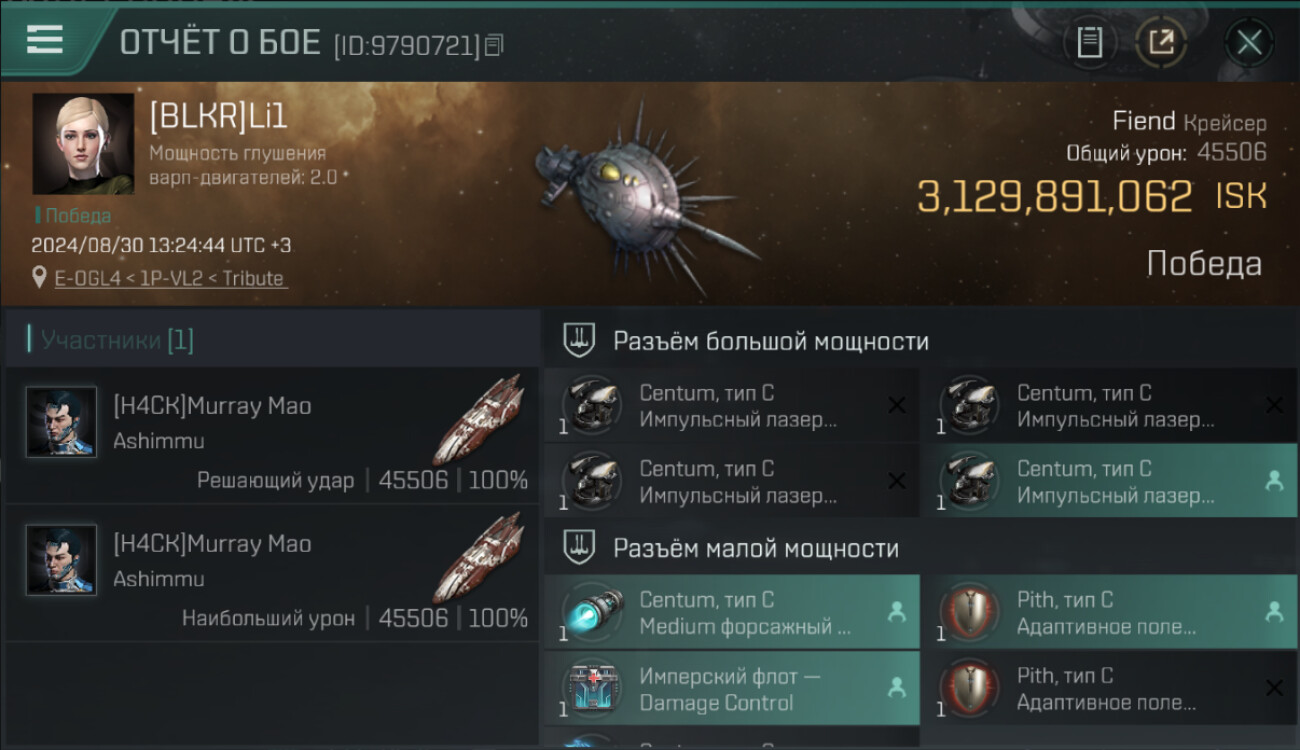This screenshot has height=750, width=1300.
Task: Copy the battle report ID icon
Action: click(x=494, y=44)
